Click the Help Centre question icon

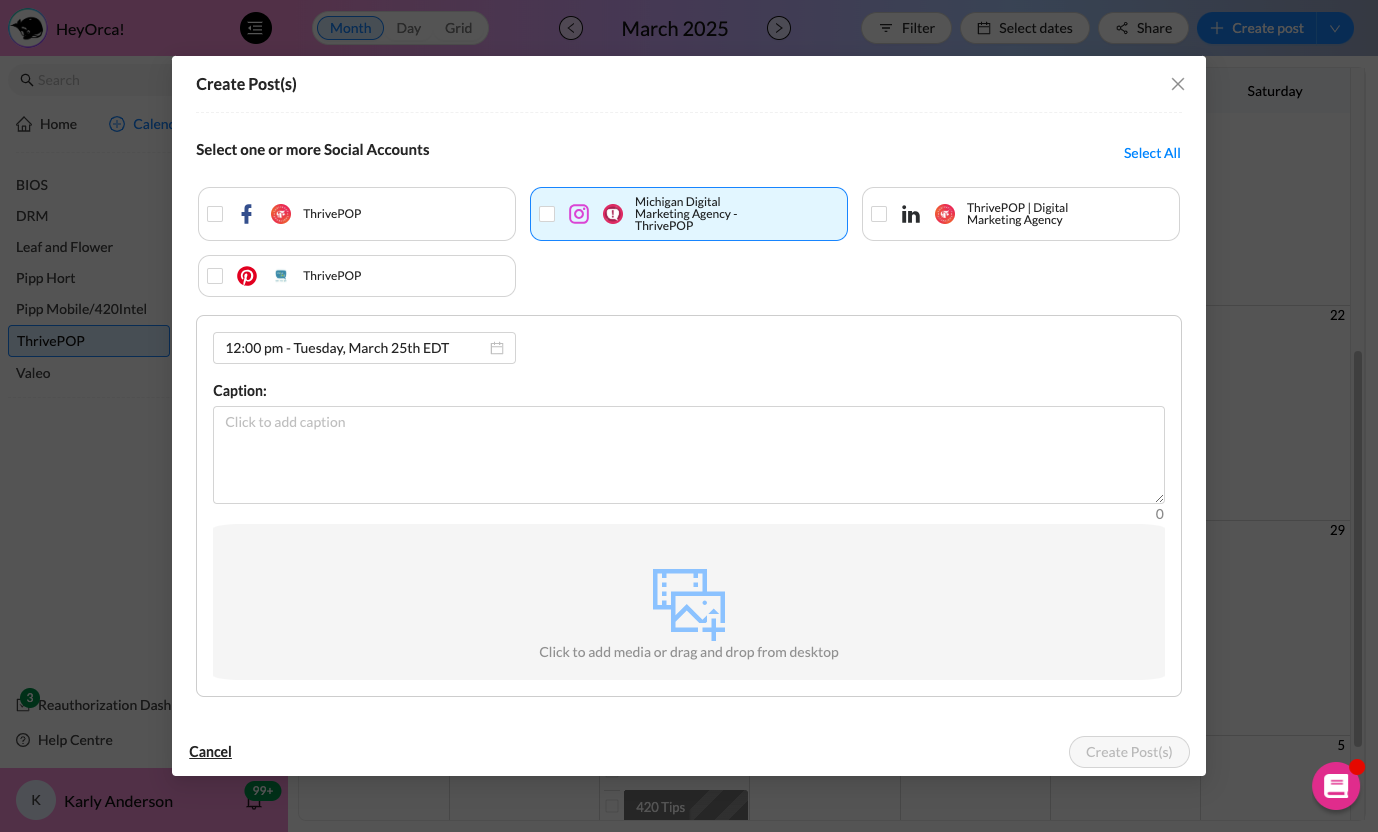click(23, 740)
